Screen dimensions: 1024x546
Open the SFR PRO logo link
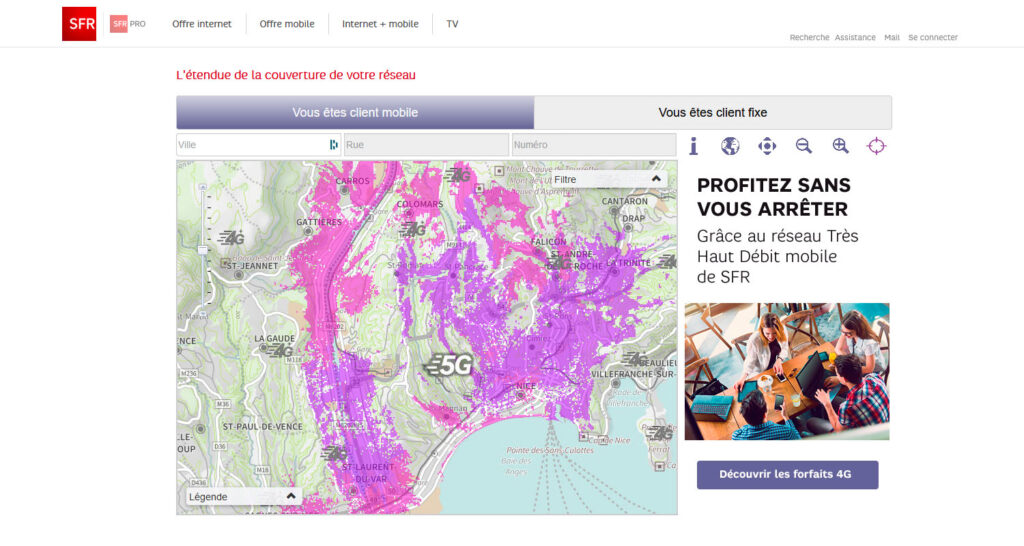128,24
